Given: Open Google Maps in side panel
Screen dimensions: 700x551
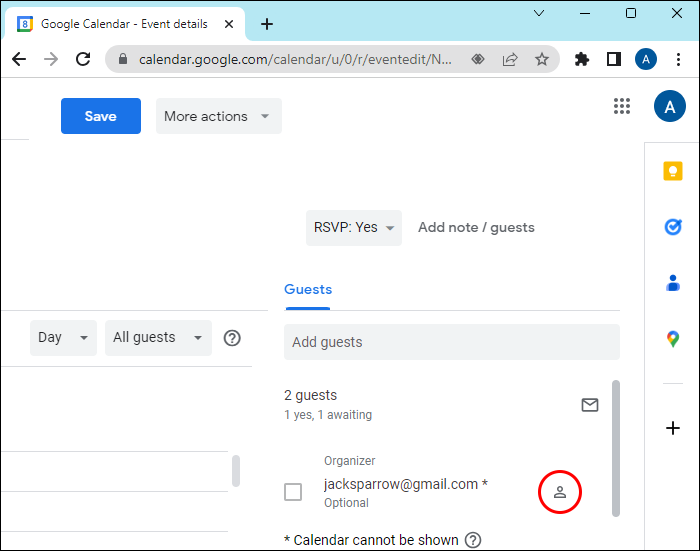Looking at the screenshot, I should click(x=673, y=340).
